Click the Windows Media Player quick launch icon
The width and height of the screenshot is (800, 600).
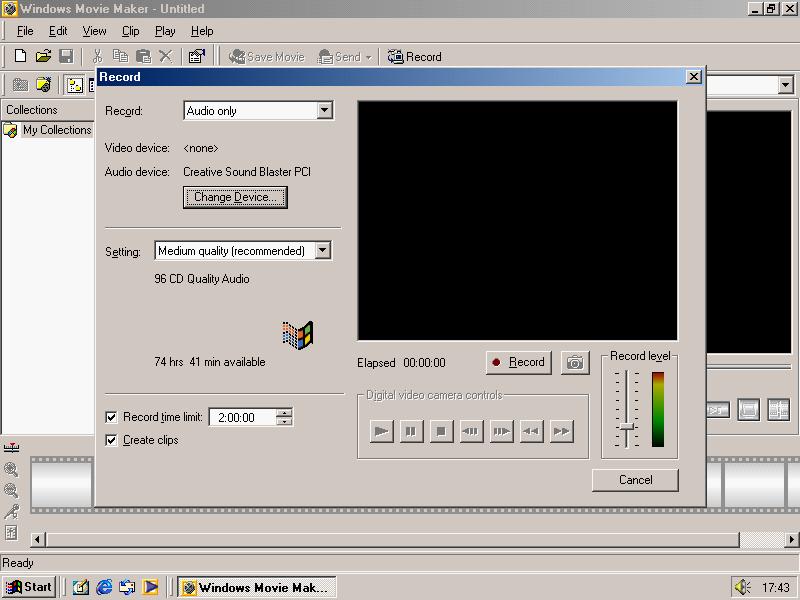point(150,587)
